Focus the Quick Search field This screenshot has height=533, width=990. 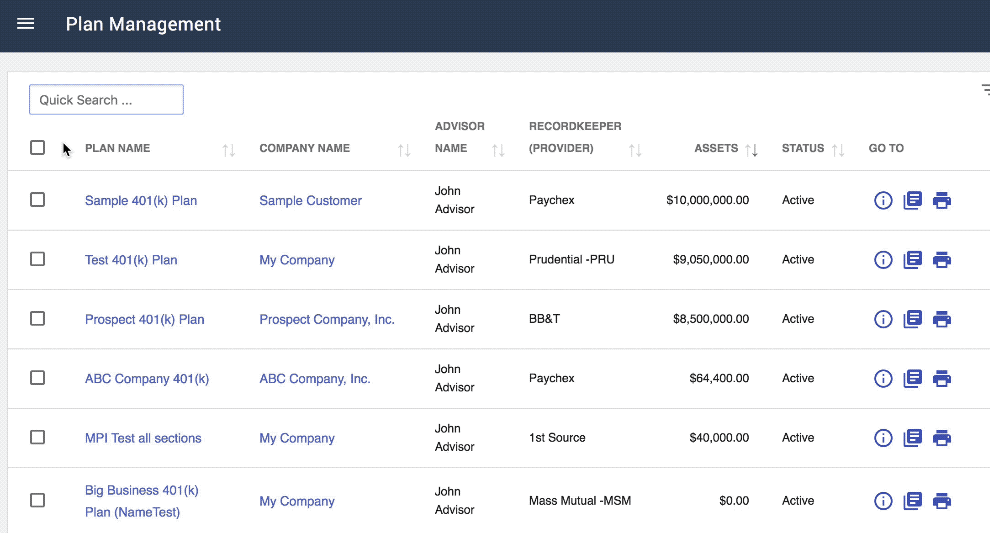106,100
